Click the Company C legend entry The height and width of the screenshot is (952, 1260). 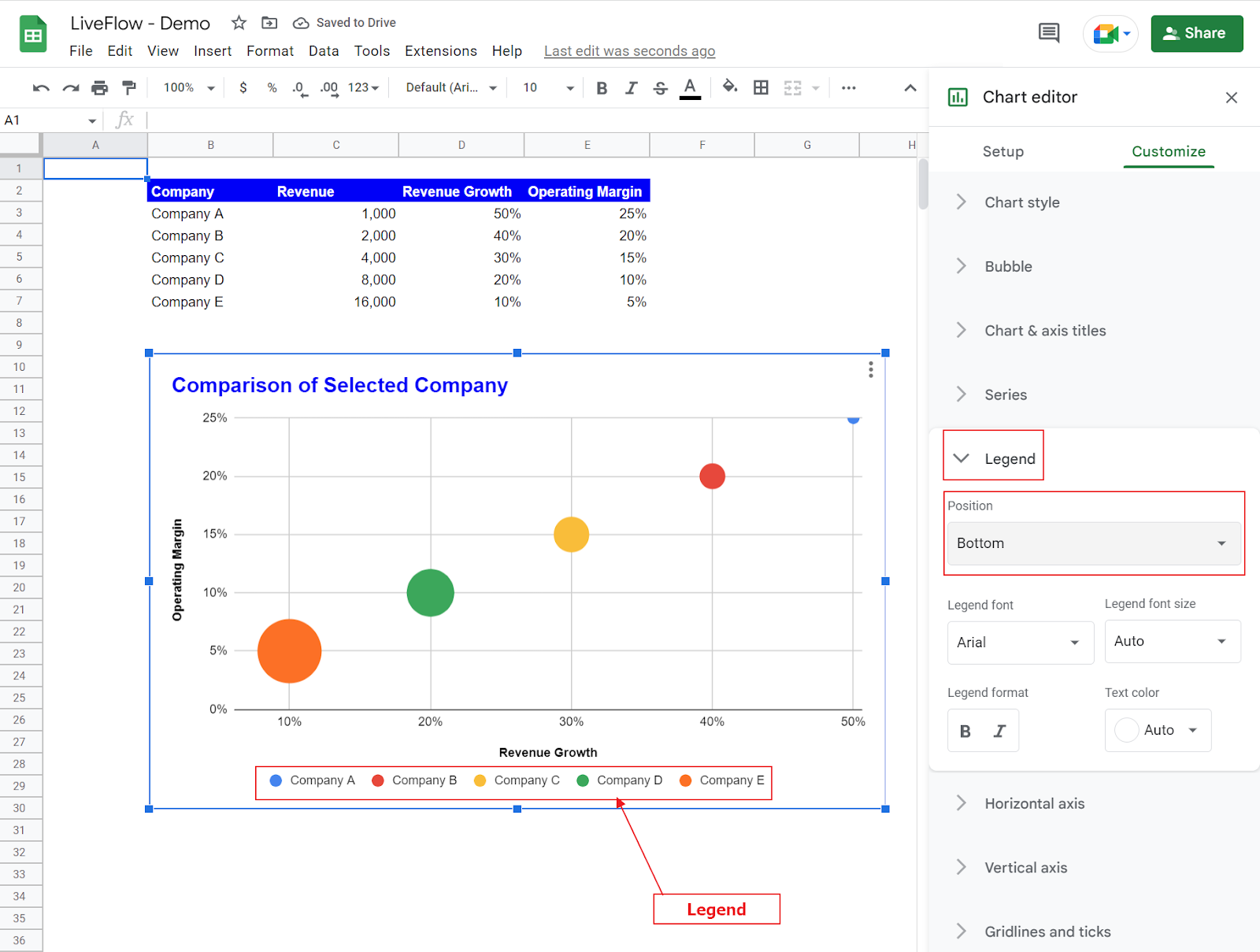pyautogui.click(x=517, y=780)
